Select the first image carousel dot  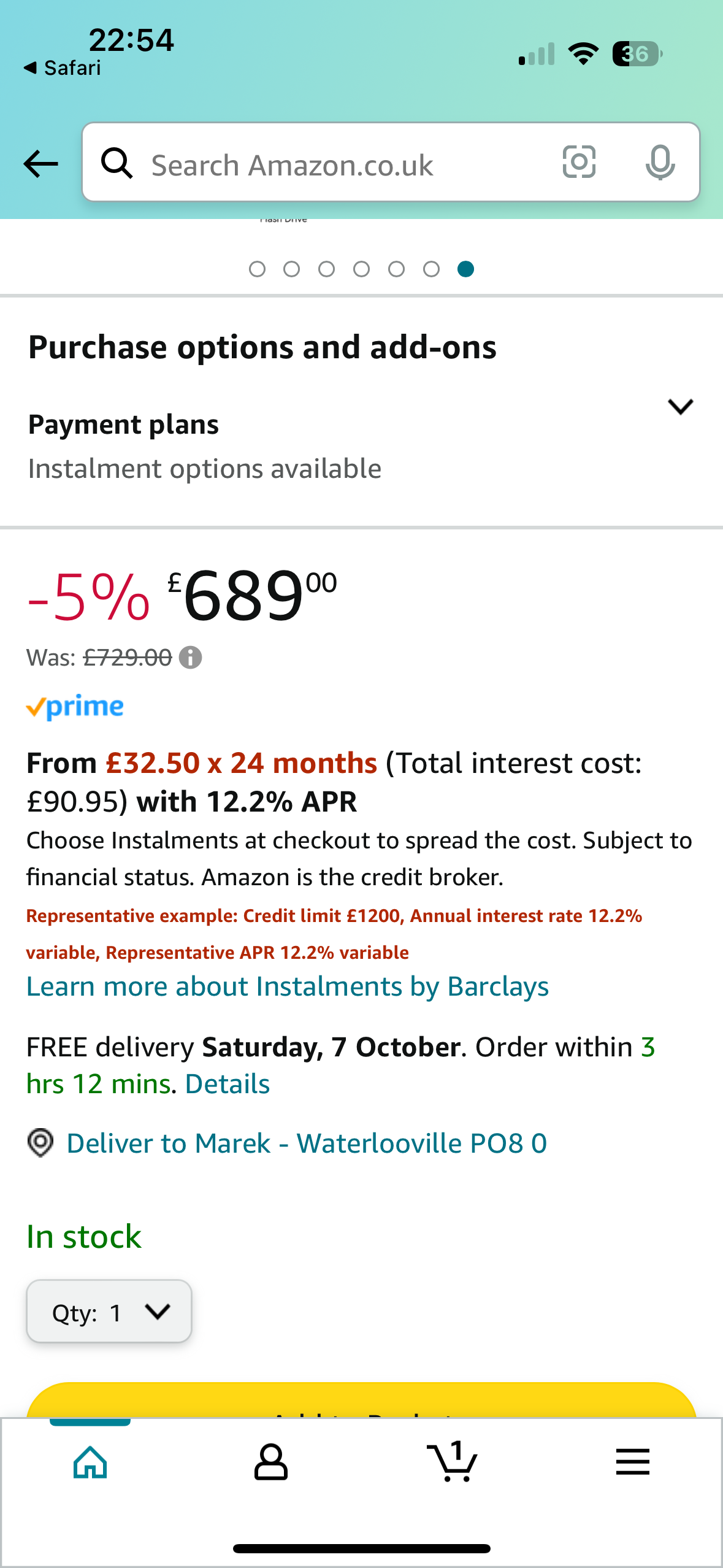[257, 269]
